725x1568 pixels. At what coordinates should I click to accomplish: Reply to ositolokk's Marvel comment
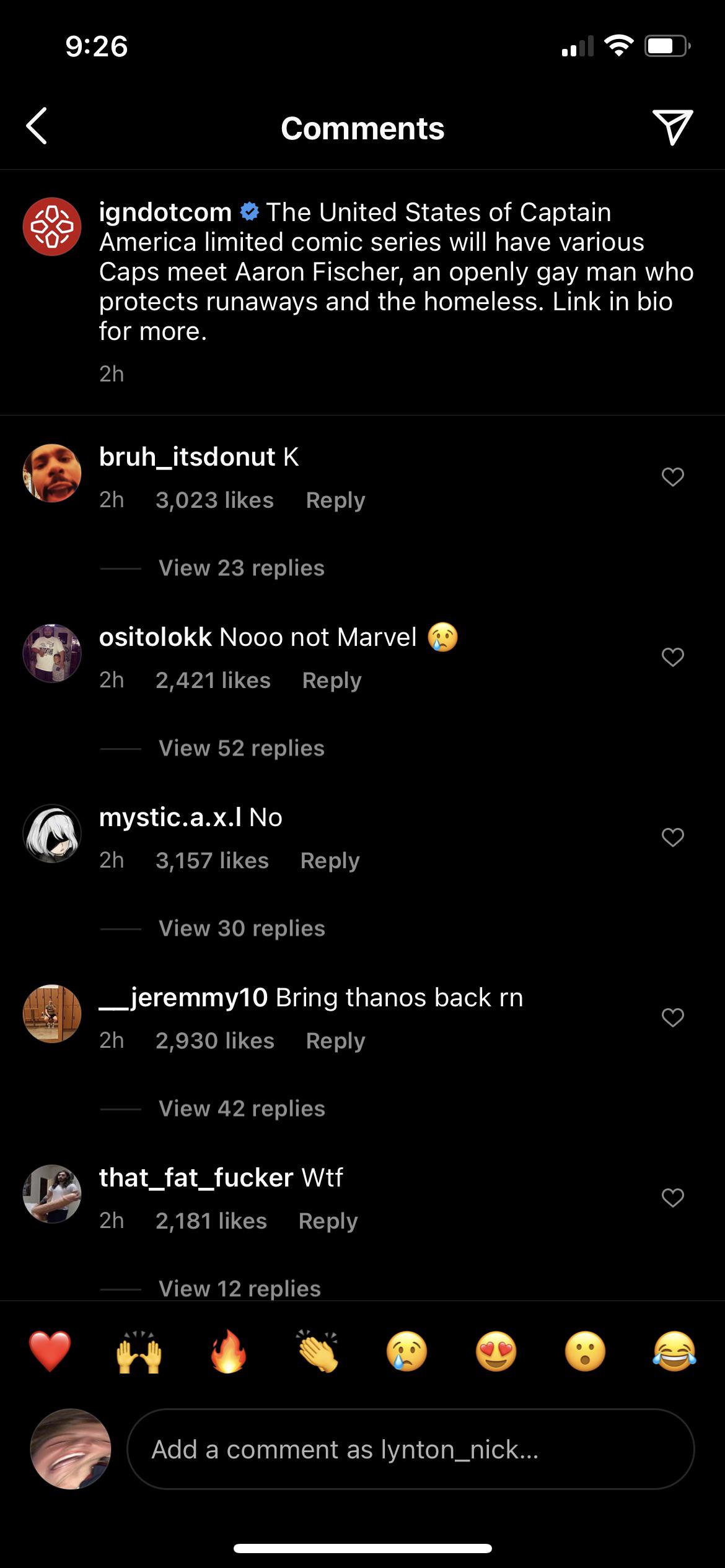point(333,679)
